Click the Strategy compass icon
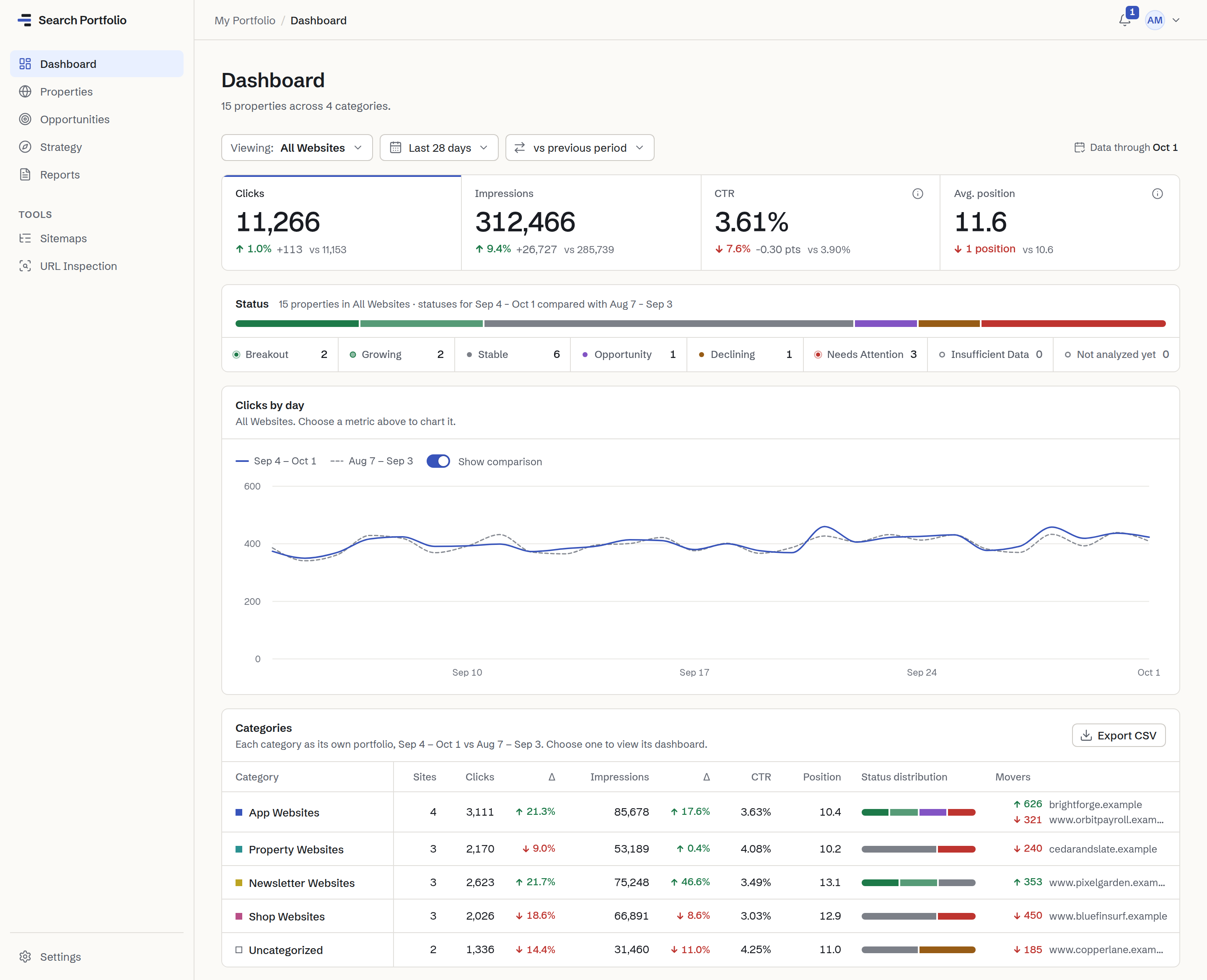The height and width of the screenshot is (980, 1207). tap(25, 147)
